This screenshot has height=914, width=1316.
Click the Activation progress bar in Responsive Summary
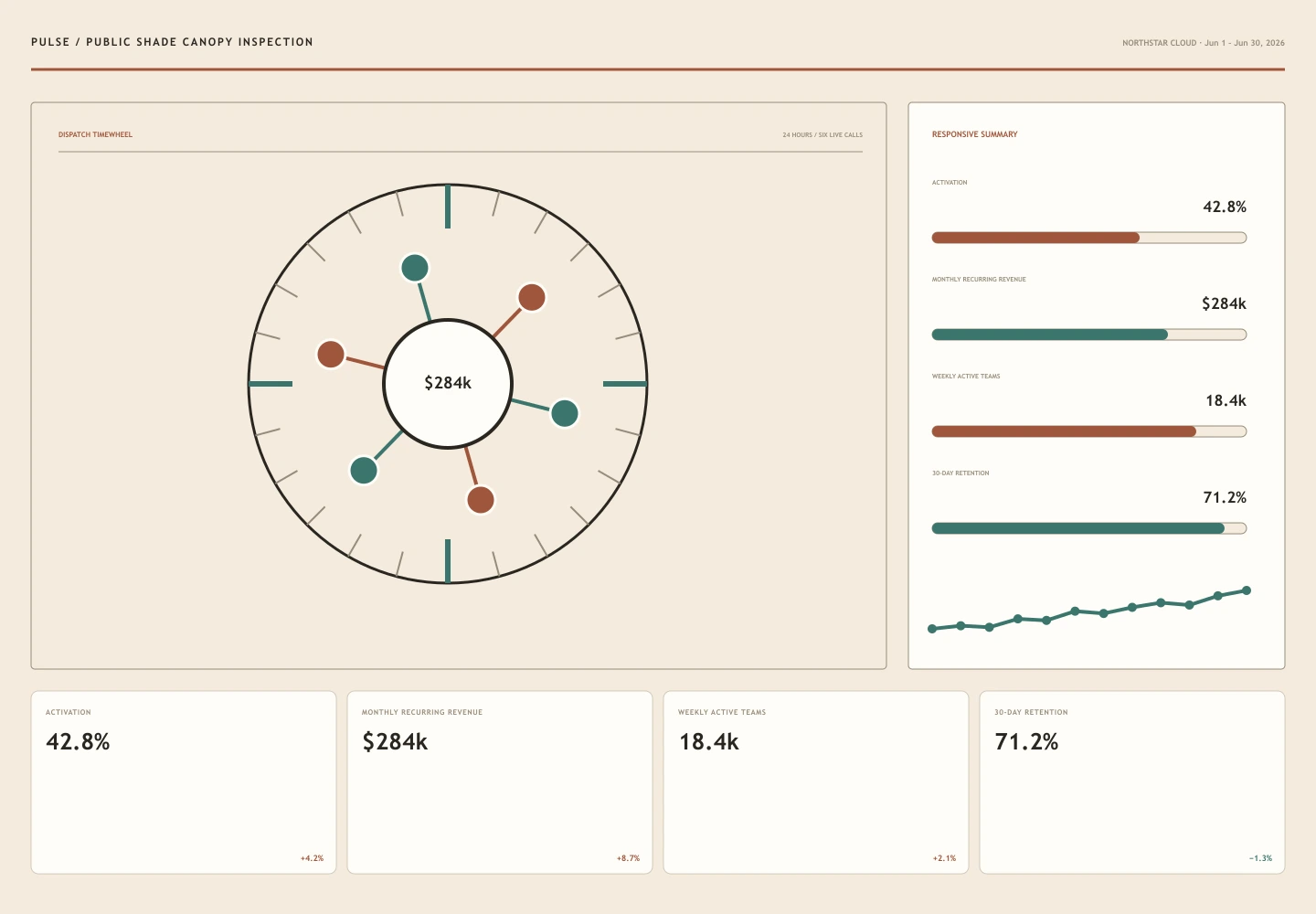(x=1089, y=238)
